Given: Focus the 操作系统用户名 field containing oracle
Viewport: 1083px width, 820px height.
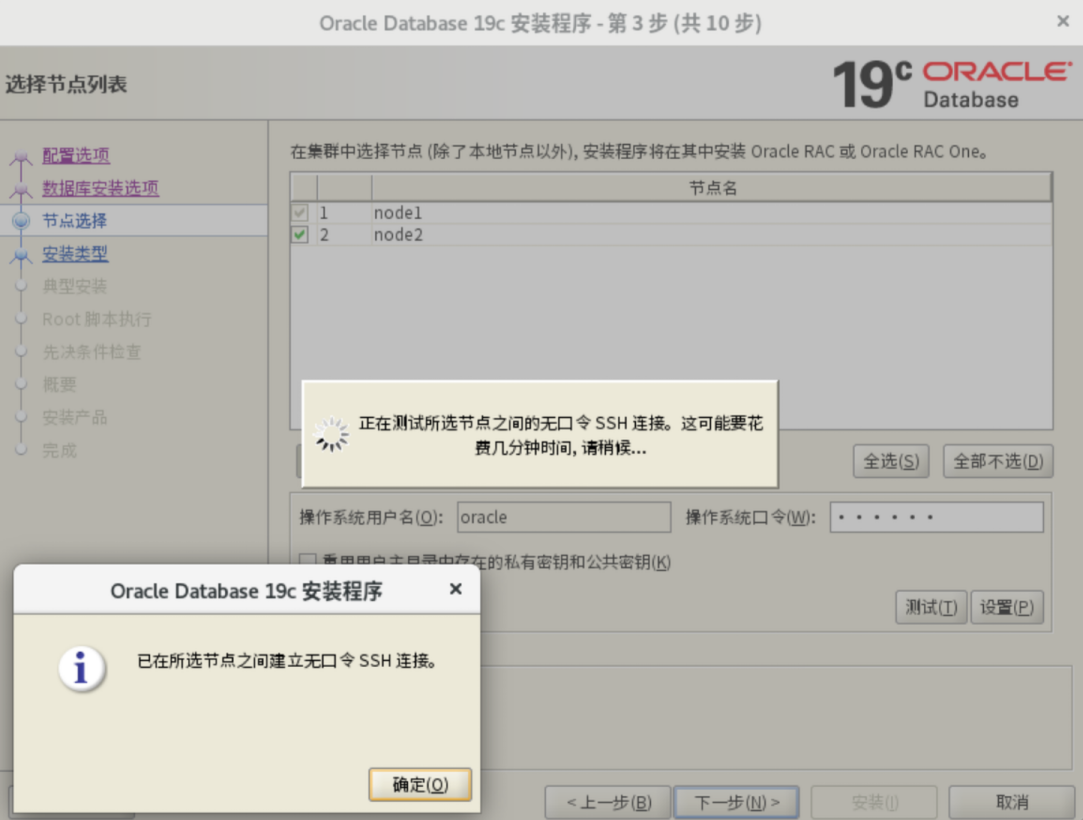Looking at the screenshot, I should click(x=564, y=517).
